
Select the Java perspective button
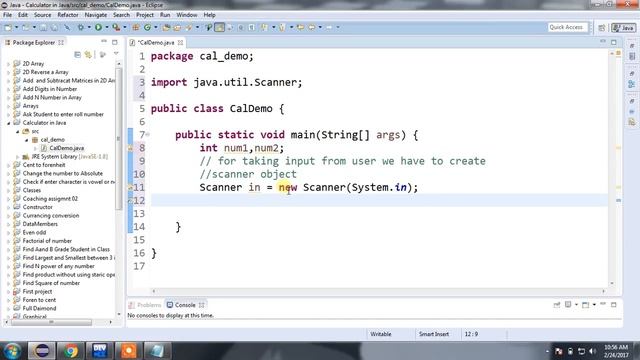pos(623,27)
